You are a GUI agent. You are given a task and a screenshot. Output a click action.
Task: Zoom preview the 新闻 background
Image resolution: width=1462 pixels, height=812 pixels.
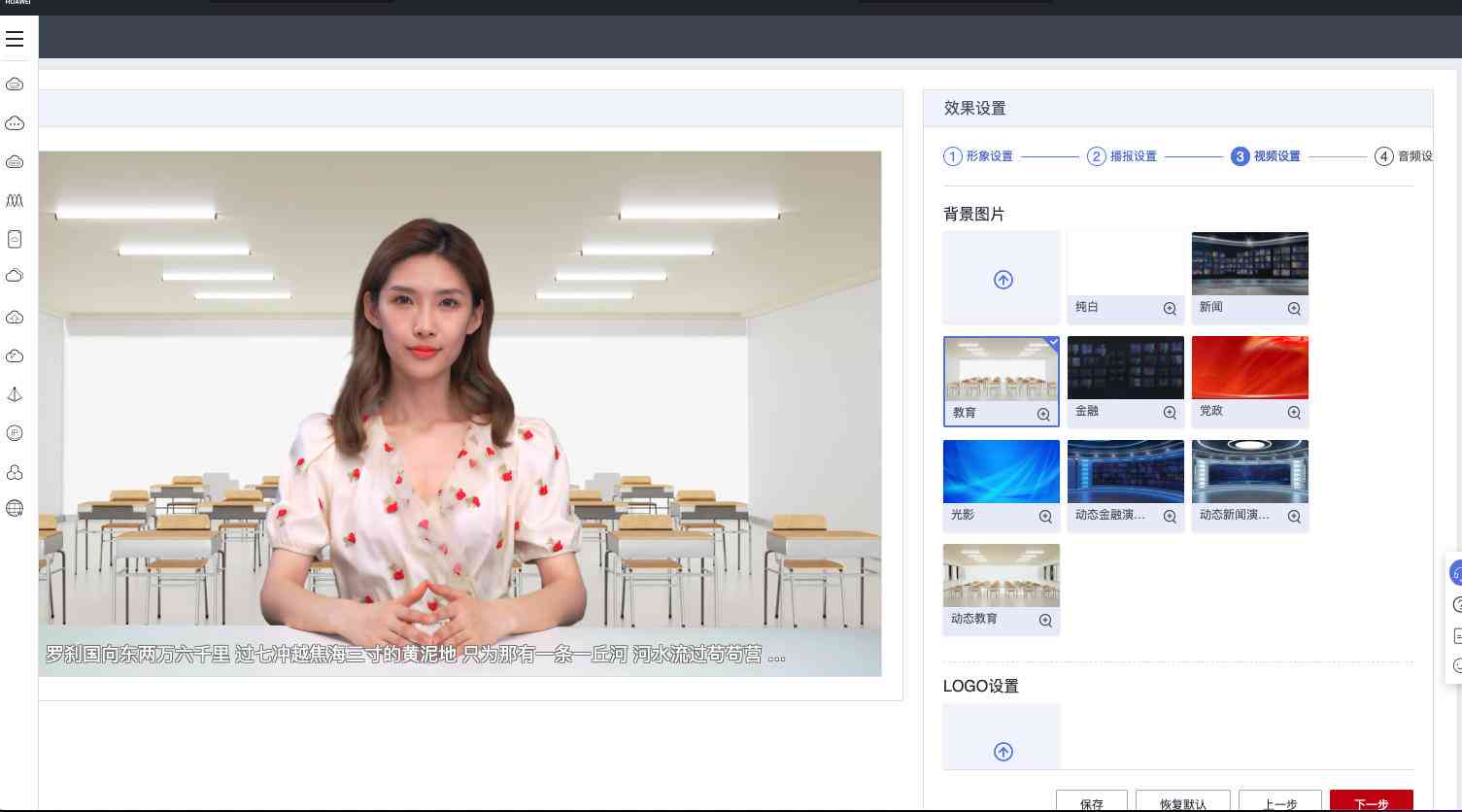click(1294, 309)
